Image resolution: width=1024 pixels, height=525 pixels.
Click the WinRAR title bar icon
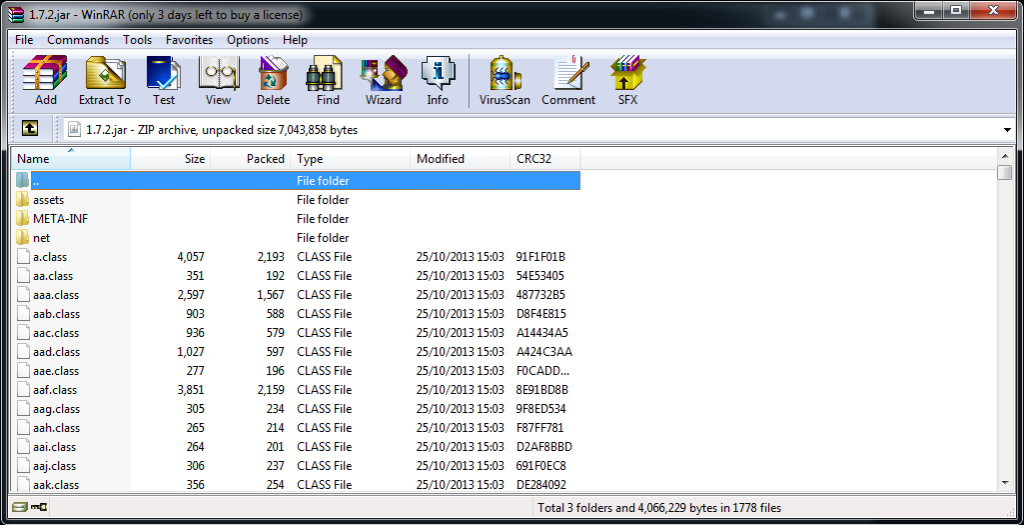click(18, 14)
